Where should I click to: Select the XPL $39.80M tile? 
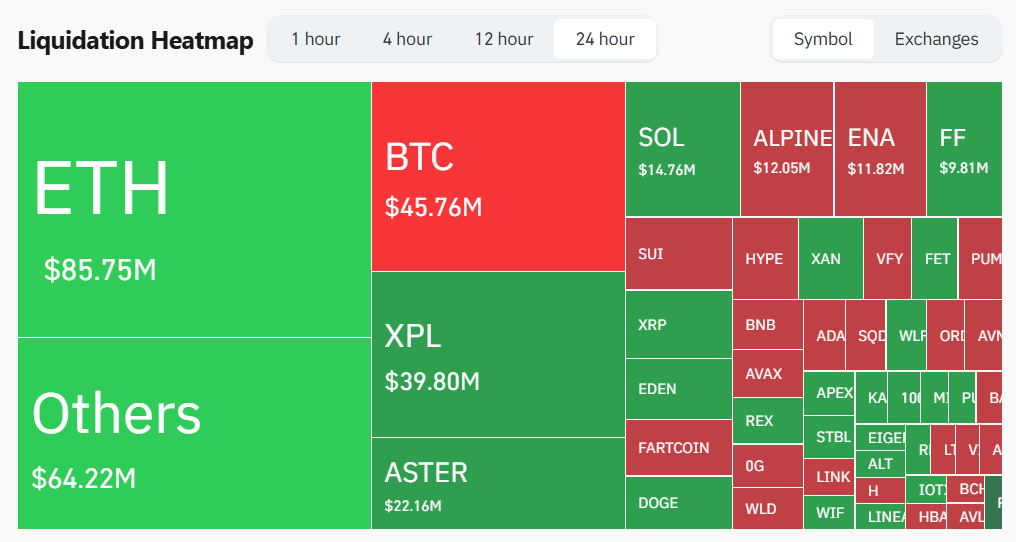click(498, 354)
